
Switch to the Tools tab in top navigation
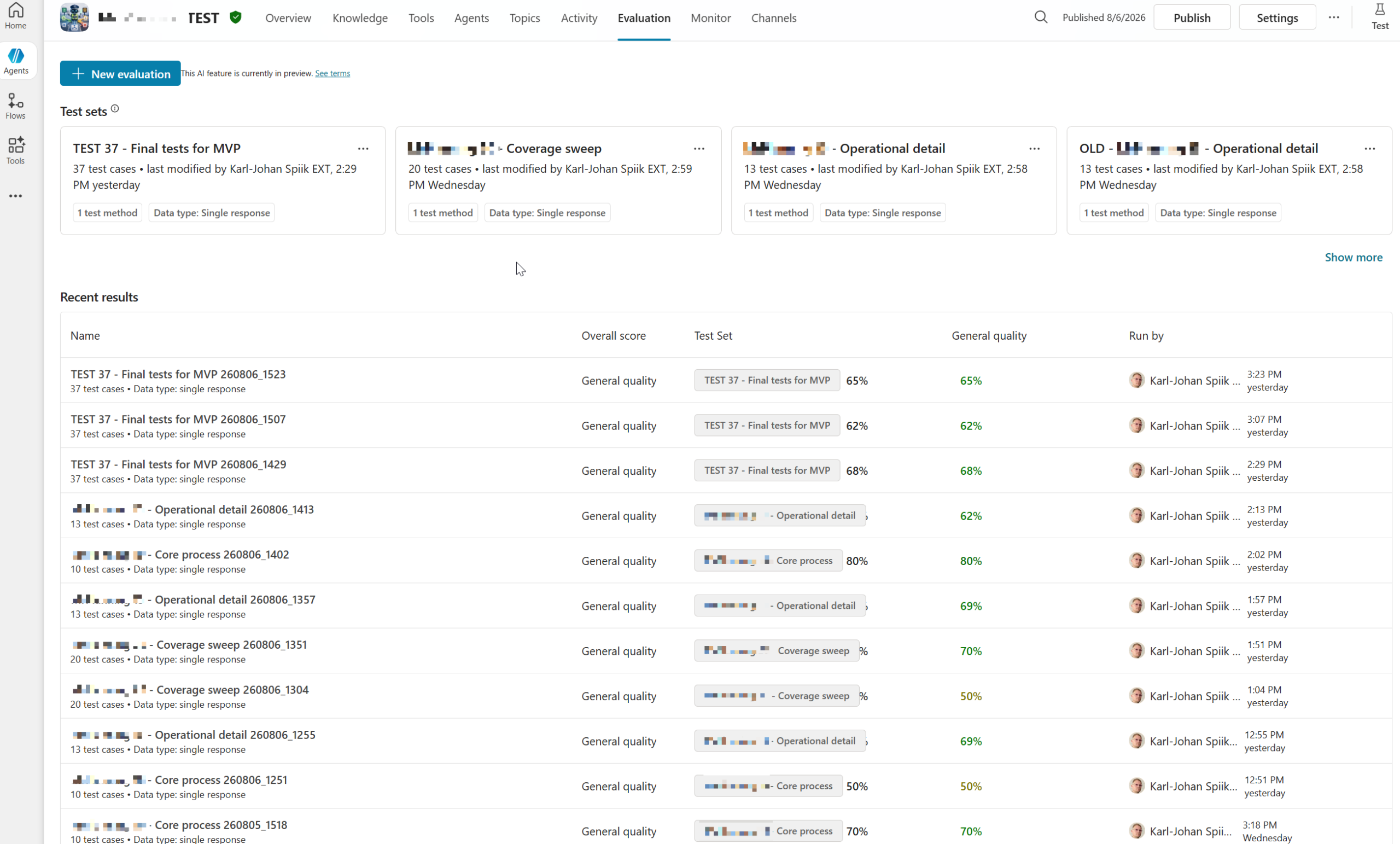click(421, 18)
